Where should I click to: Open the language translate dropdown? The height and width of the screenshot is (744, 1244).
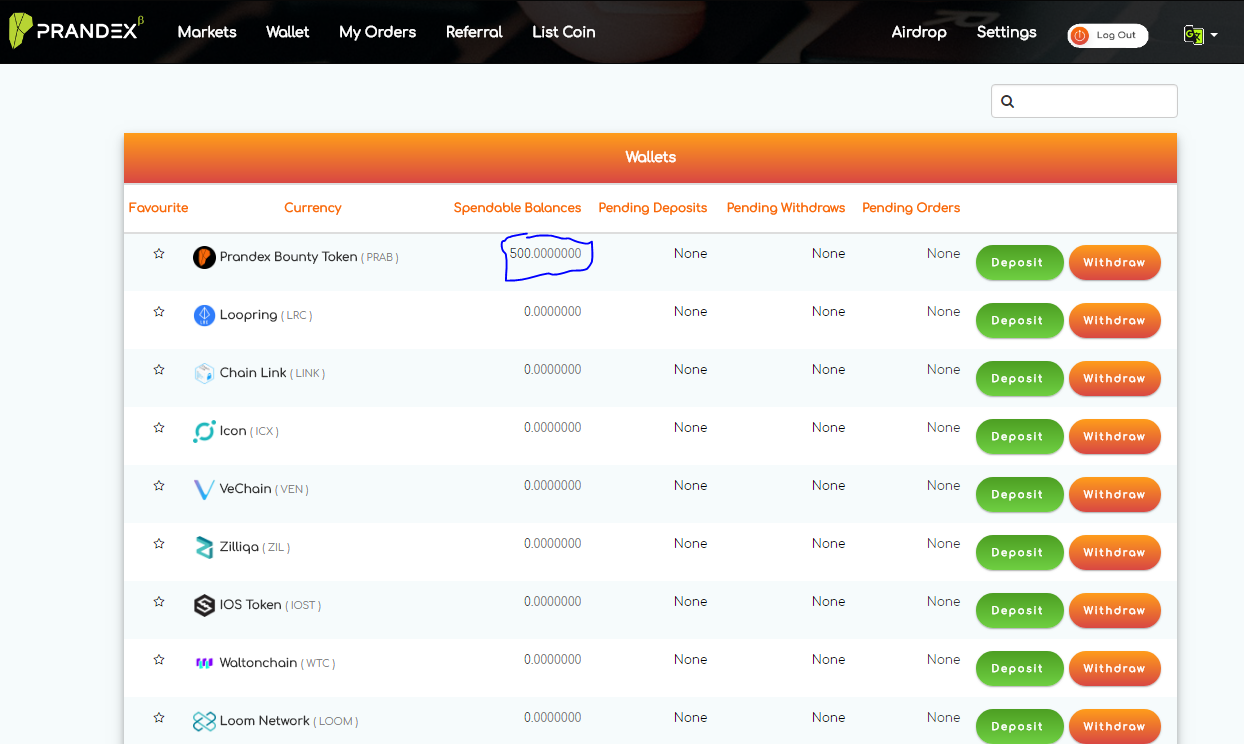pyautogui.click(x=1199, y=35)
